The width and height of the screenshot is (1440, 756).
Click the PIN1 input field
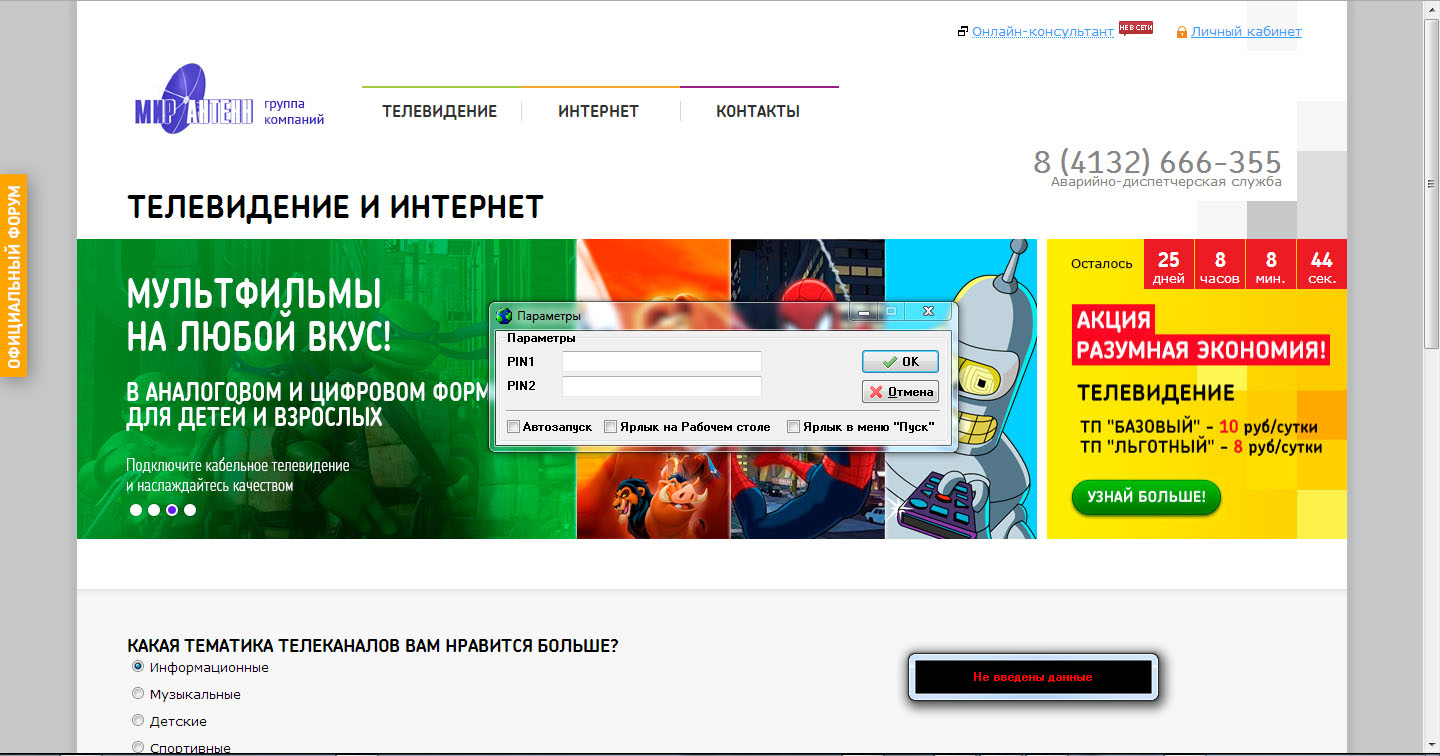(x=662, y=361)
